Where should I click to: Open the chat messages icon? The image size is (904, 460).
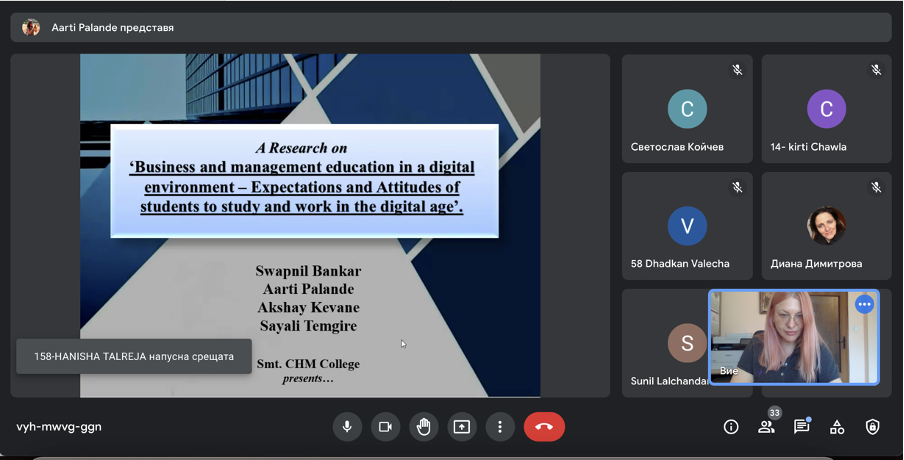pos(801,427)
